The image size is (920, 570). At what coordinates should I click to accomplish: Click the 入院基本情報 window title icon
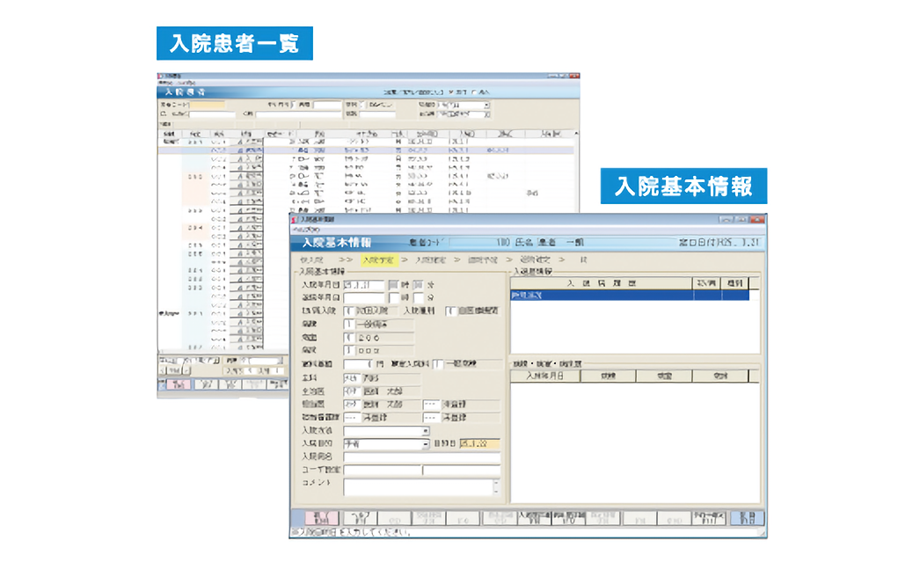point(296,219)
